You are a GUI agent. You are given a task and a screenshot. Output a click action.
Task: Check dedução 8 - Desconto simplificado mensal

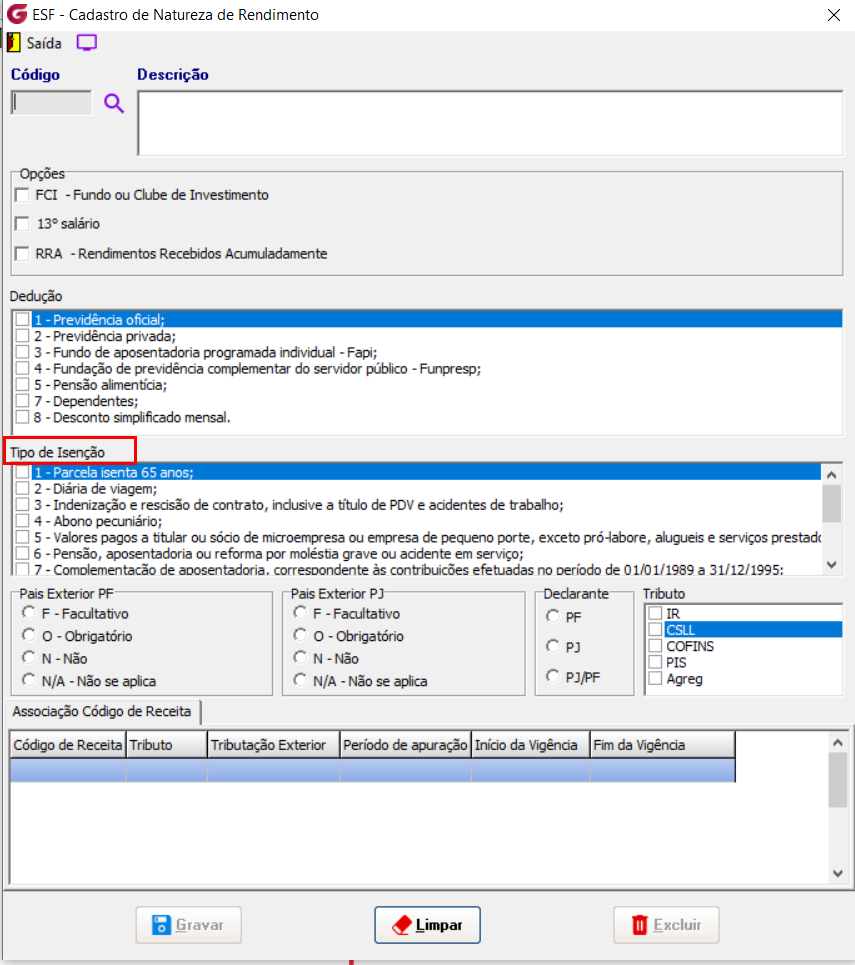click(x=23, y=417)
